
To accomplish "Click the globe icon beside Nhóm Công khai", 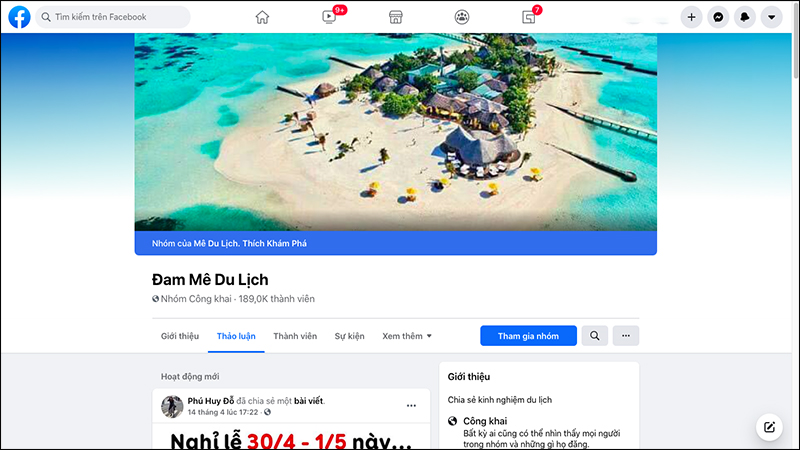I will click(x=155, y=299).
